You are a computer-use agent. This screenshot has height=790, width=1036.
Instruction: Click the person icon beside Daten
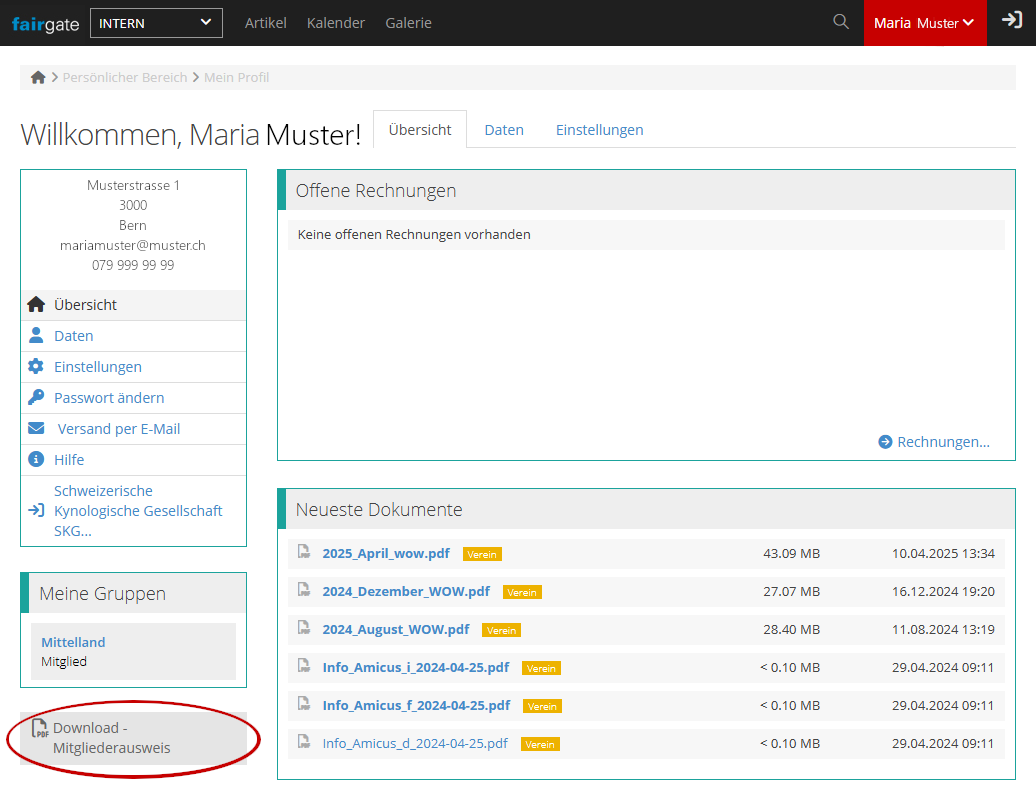(36, 336)
